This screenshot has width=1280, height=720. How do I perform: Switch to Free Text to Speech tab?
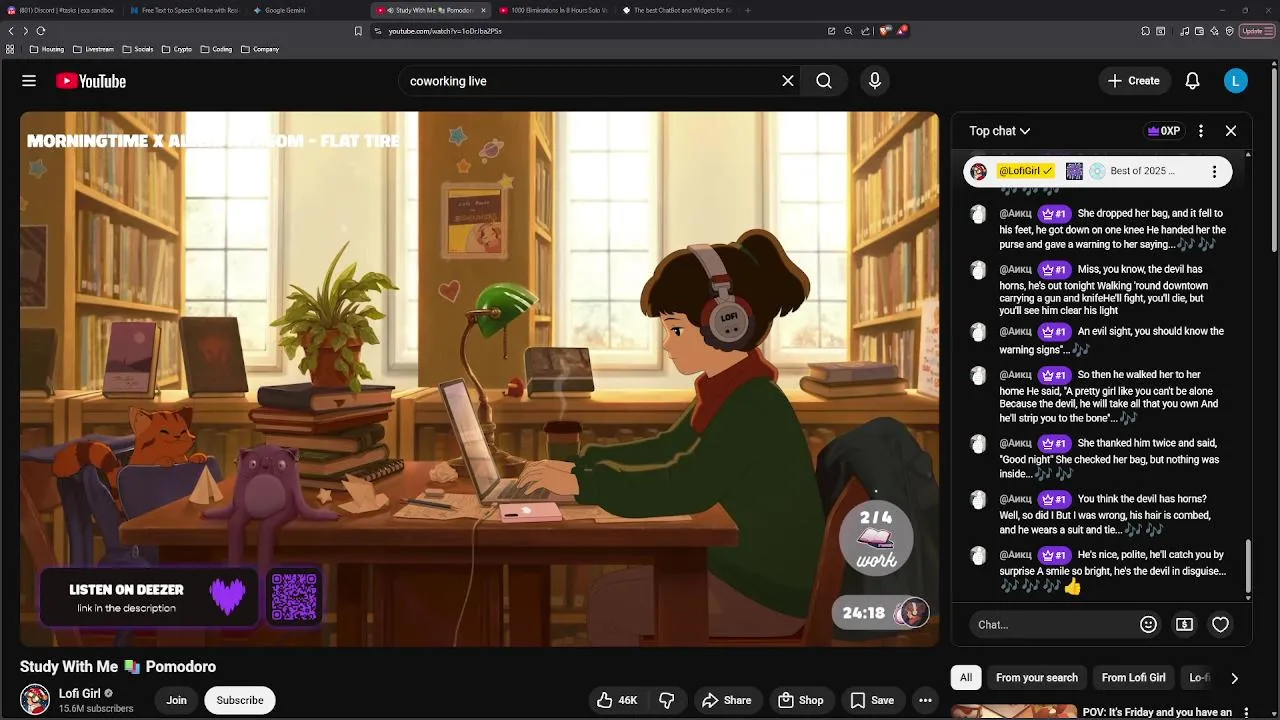(184, 10)
